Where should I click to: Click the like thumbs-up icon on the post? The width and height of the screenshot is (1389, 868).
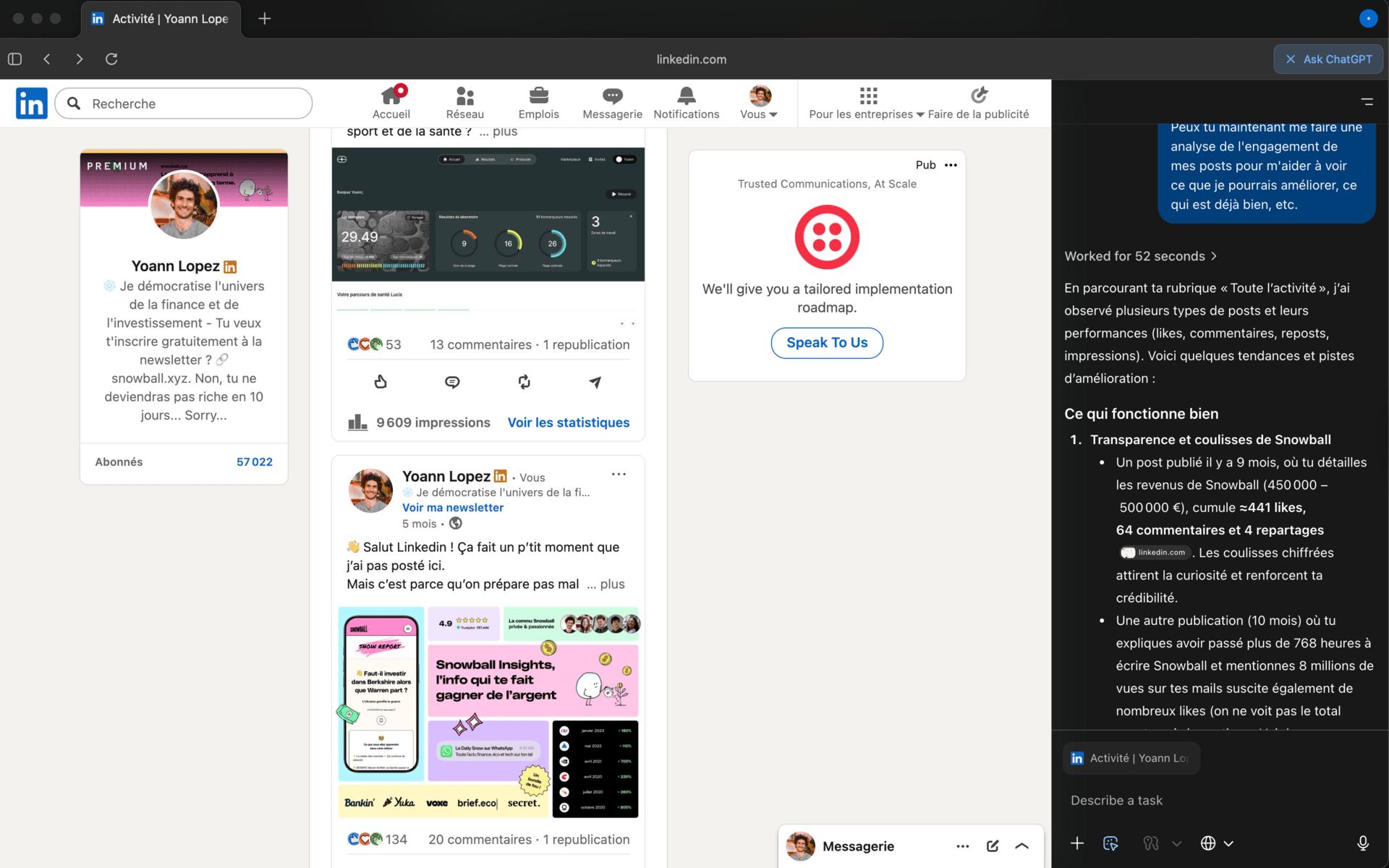[381, 382]
